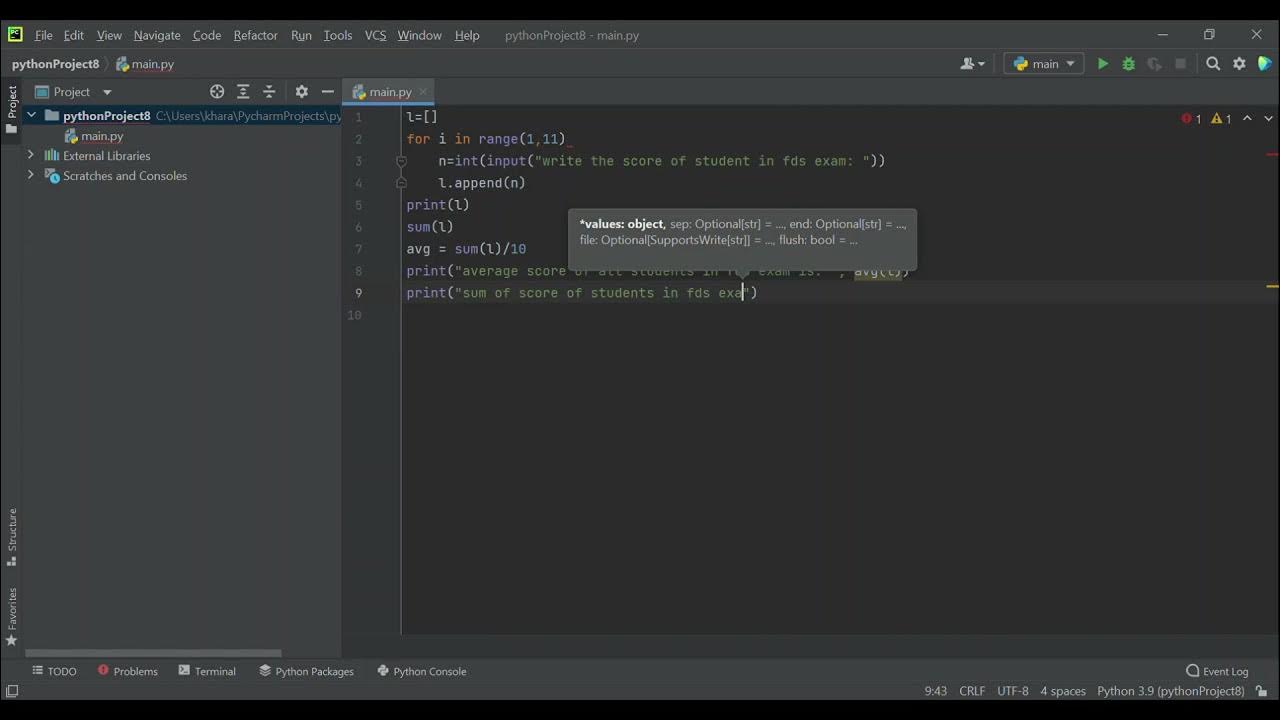Viewport: 1280px width, 720px height.
Task: Toggle fold marker on line 4
Action: (x=401, y=183)
